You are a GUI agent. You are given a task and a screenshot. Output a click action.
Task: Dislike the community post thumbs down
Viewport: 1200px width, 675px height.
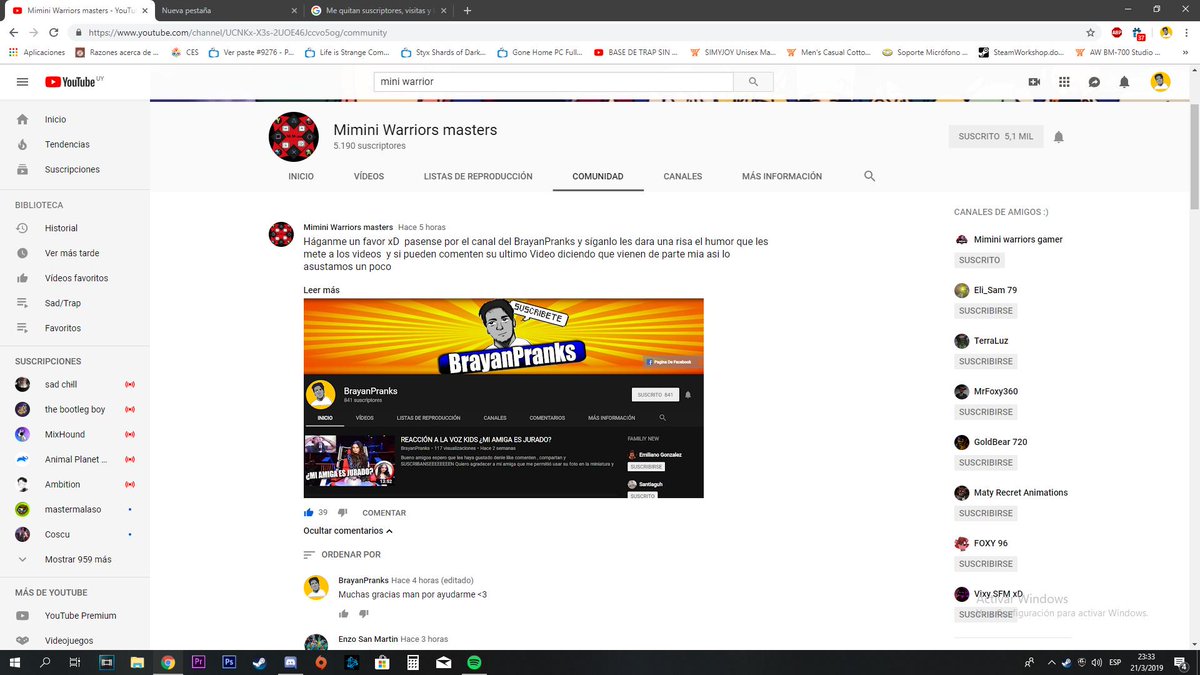(x=342, y=512)
